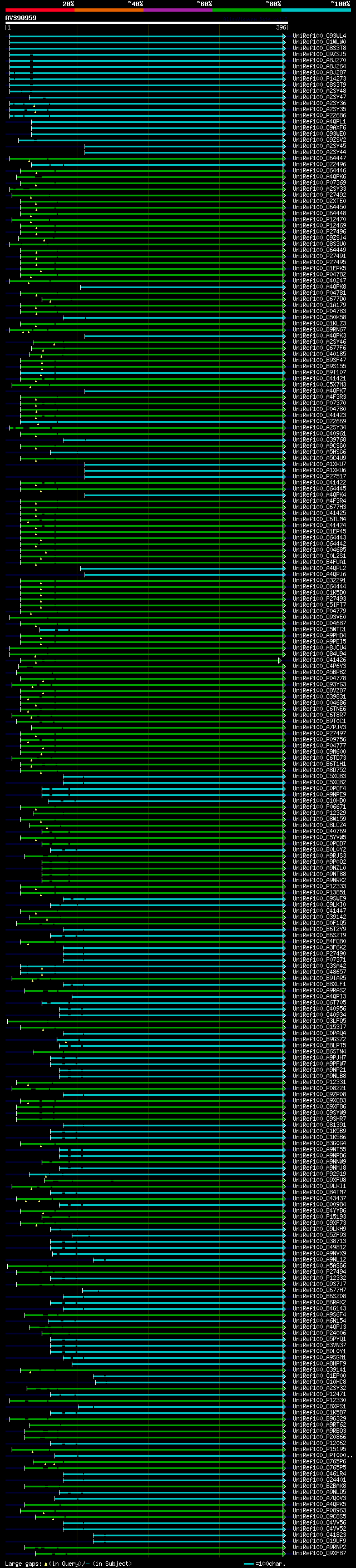Image resolution: width=356 pixels, height=1568 pixels.
Task: Select hit label UniRef100_A2SY48
Action: 319,91
